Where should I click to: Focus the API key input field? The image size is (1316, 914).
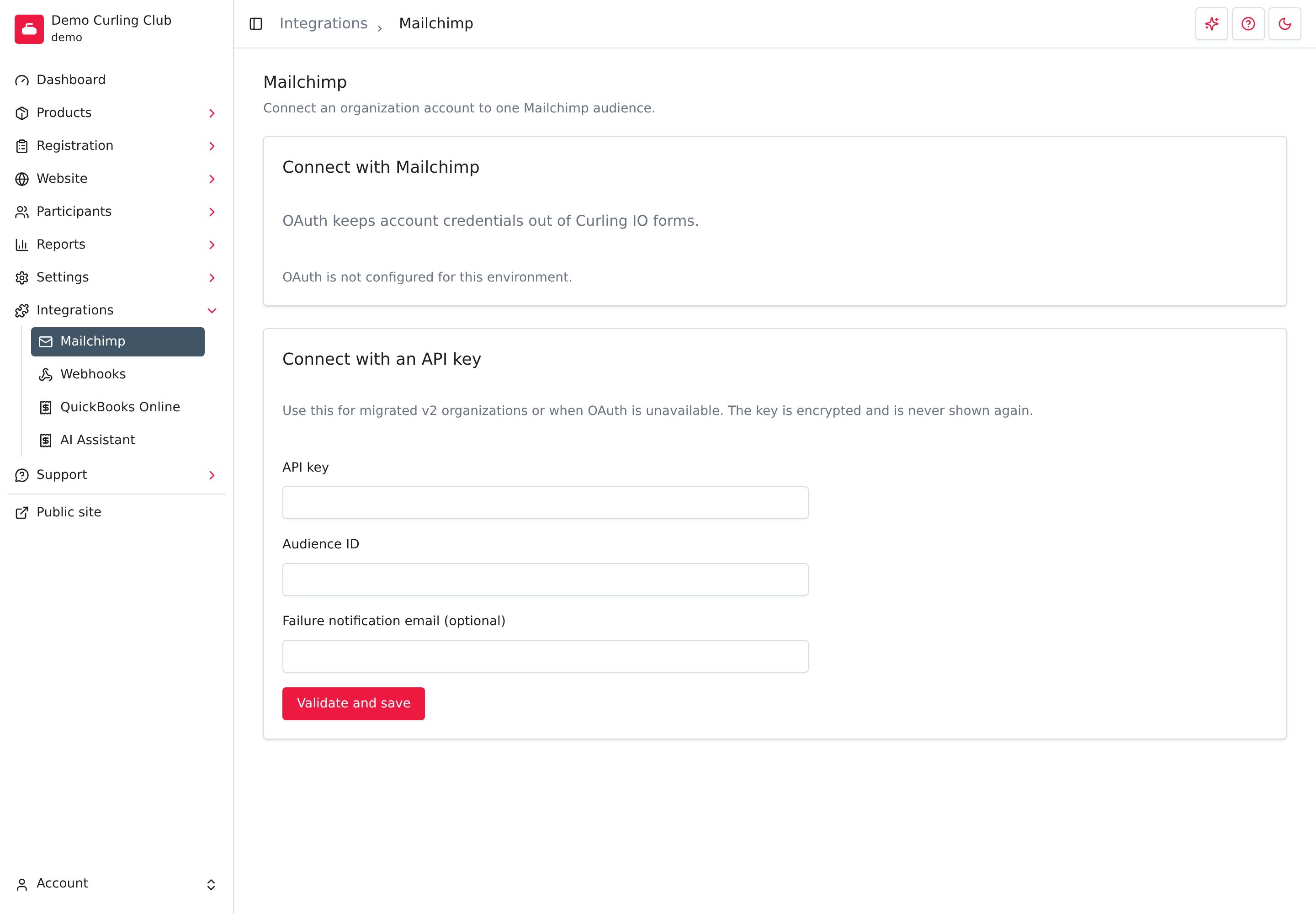point(545,503)
